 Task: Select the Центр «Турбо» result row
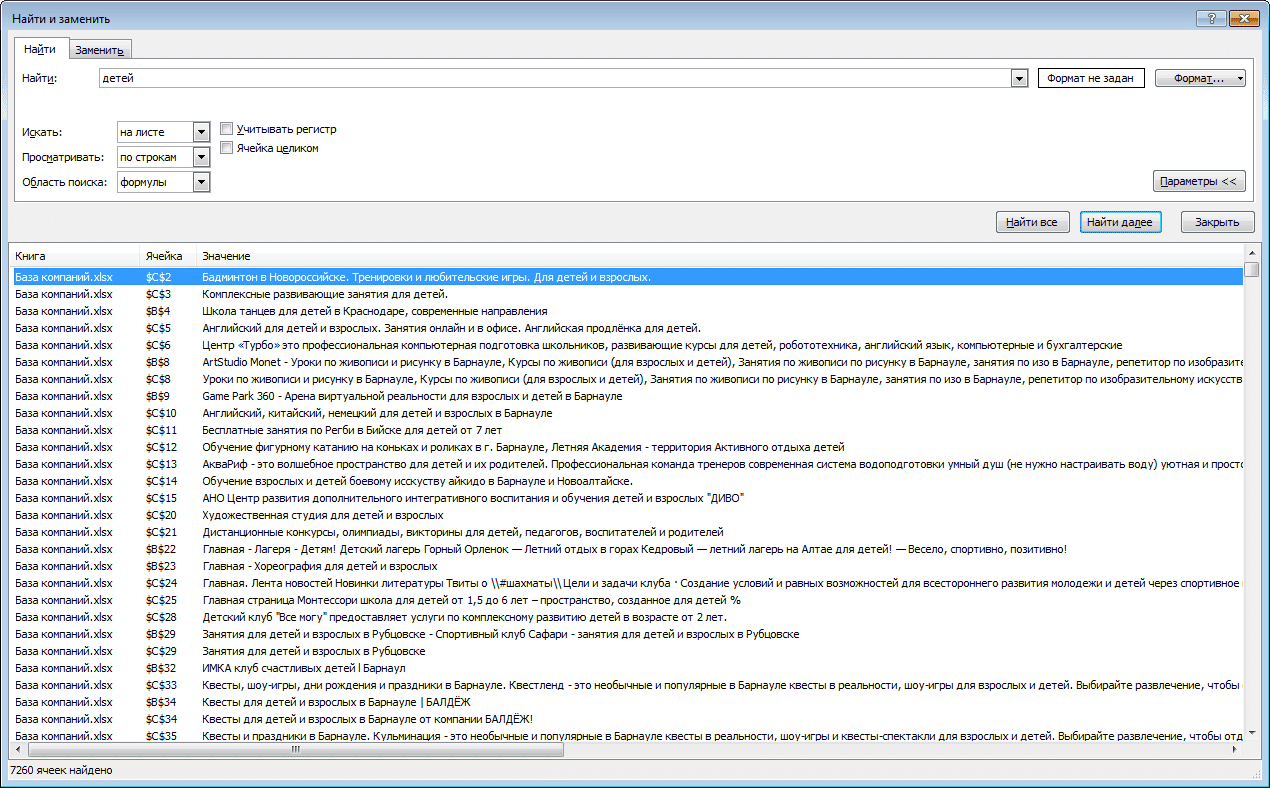[627, 345]
